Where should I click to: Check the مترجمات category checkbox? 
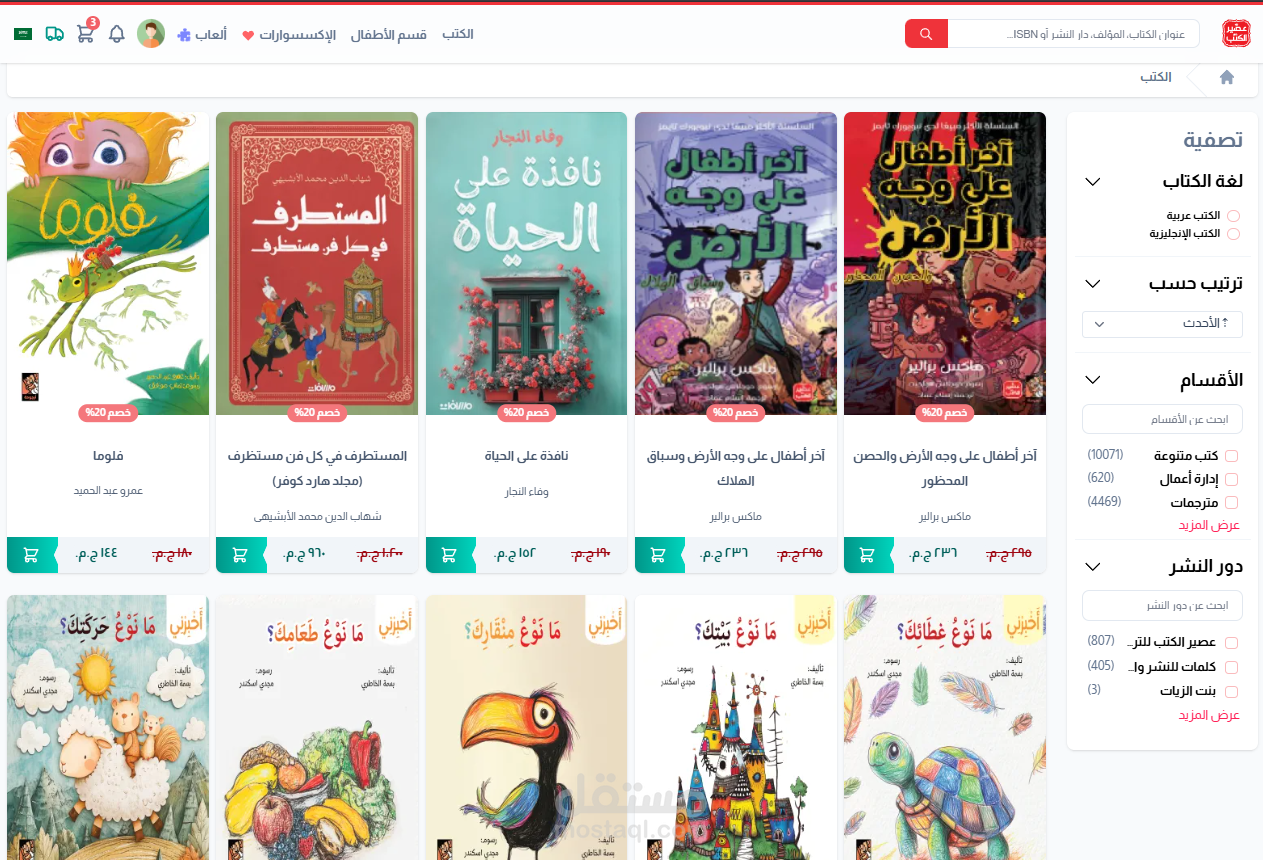tap(1232, 503)
